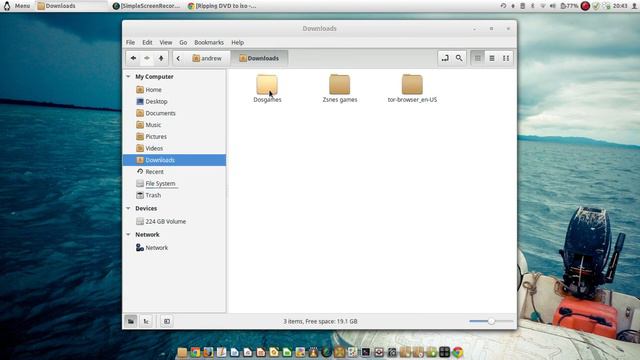The image size is (640, 360).
Task: Go forward with the right arrow button
Action: 147,58
